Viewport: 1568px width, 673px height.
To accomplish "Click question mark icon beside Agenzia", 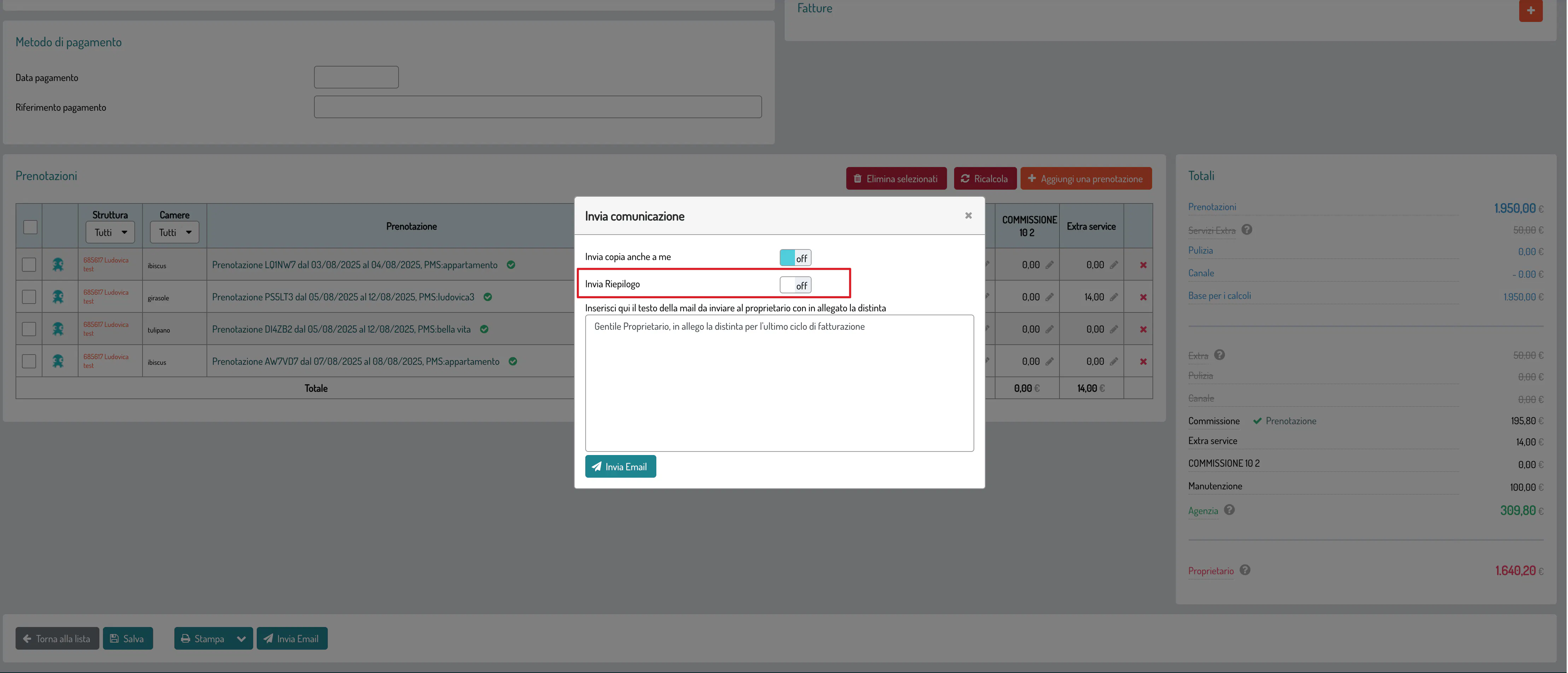I will pyautogui.click(x=1229, y=510).
